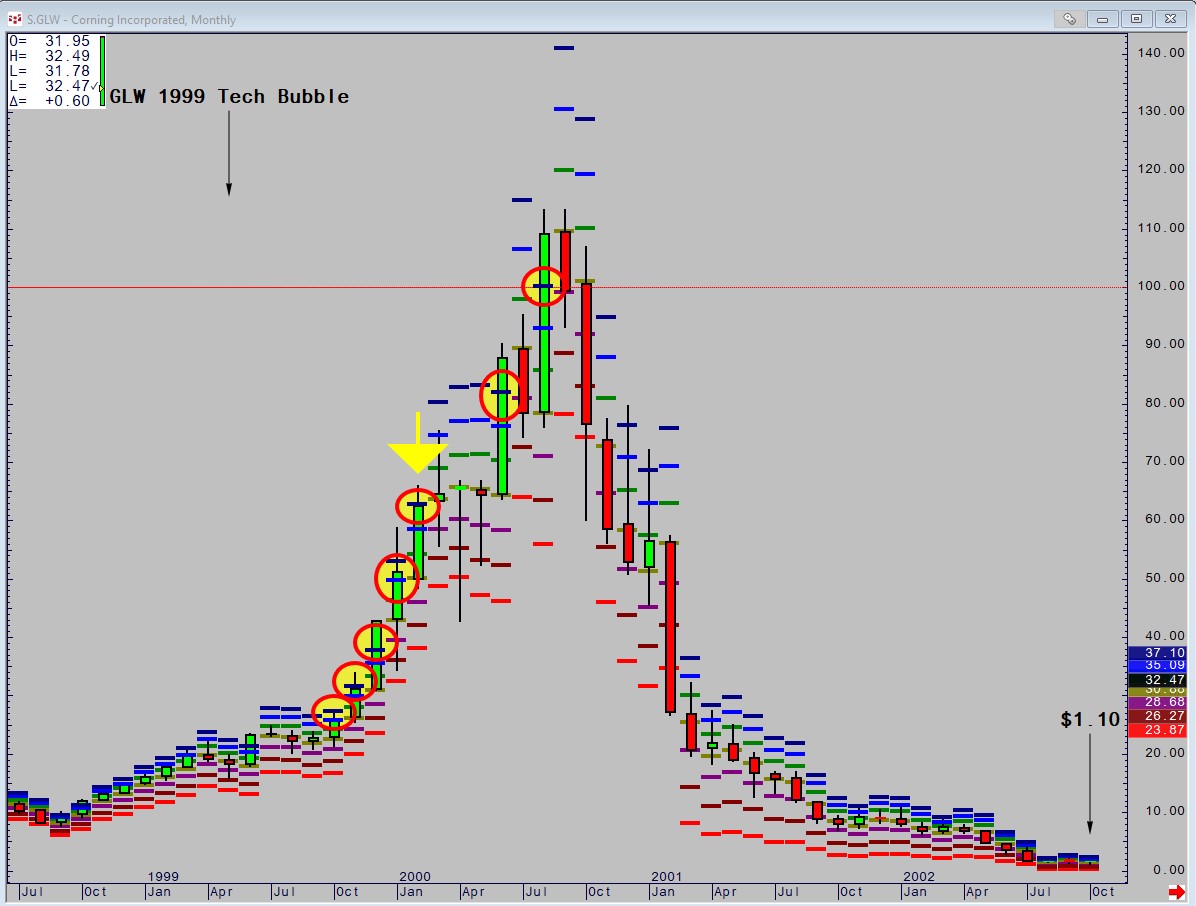Click the title text 'S.GLW - Corning Incorporated, Monthly'
This screenshot has height=906, width=1196.
(x=130, y=20)
